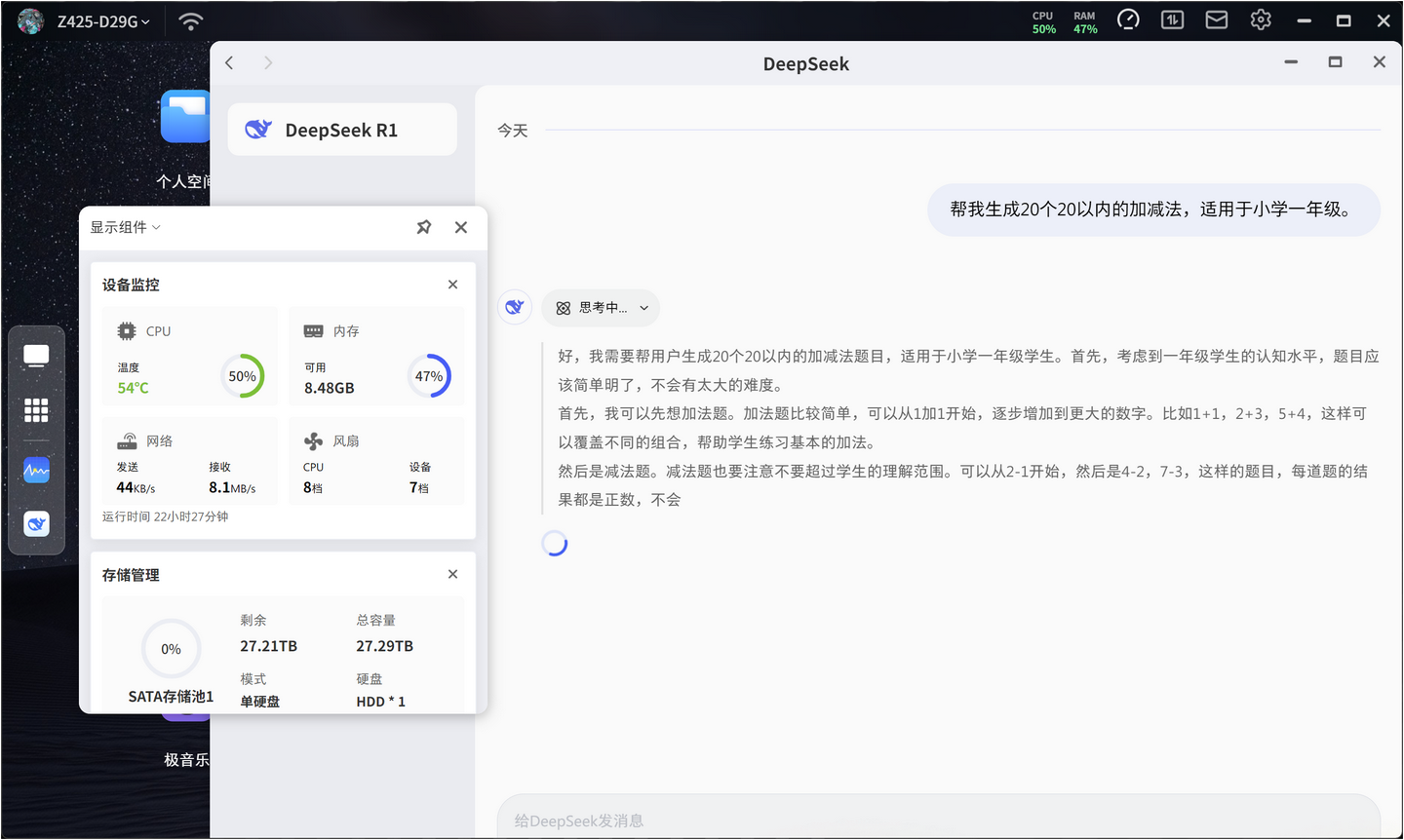
Task: Click the 54°C temperature value
Action: tap(134, 388)
